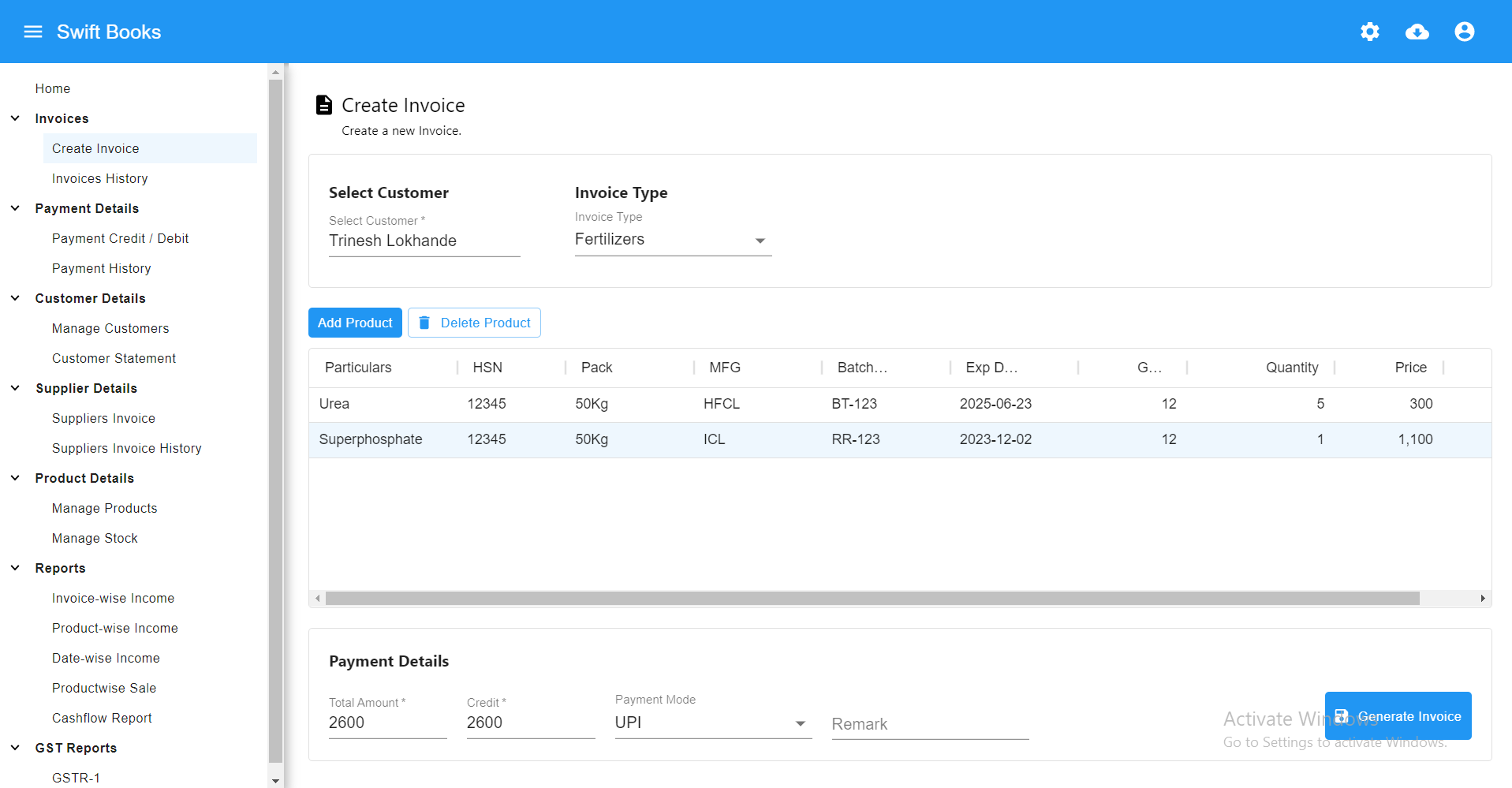Viewport: 1512px width, 788px height.
Task: Open the Payment Mode UPI dropdown
Action: pyautogui.click(x=800, y=723)
